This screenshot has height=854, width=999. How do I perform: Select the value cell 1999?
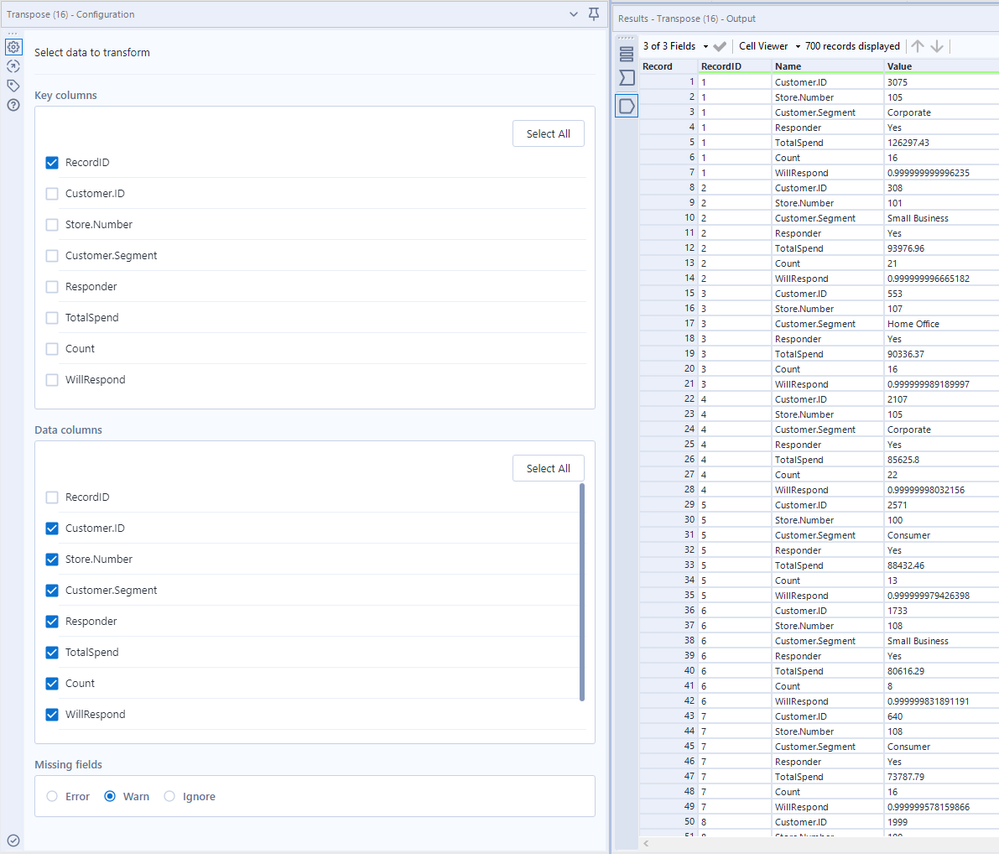click(x=942, y=822)
